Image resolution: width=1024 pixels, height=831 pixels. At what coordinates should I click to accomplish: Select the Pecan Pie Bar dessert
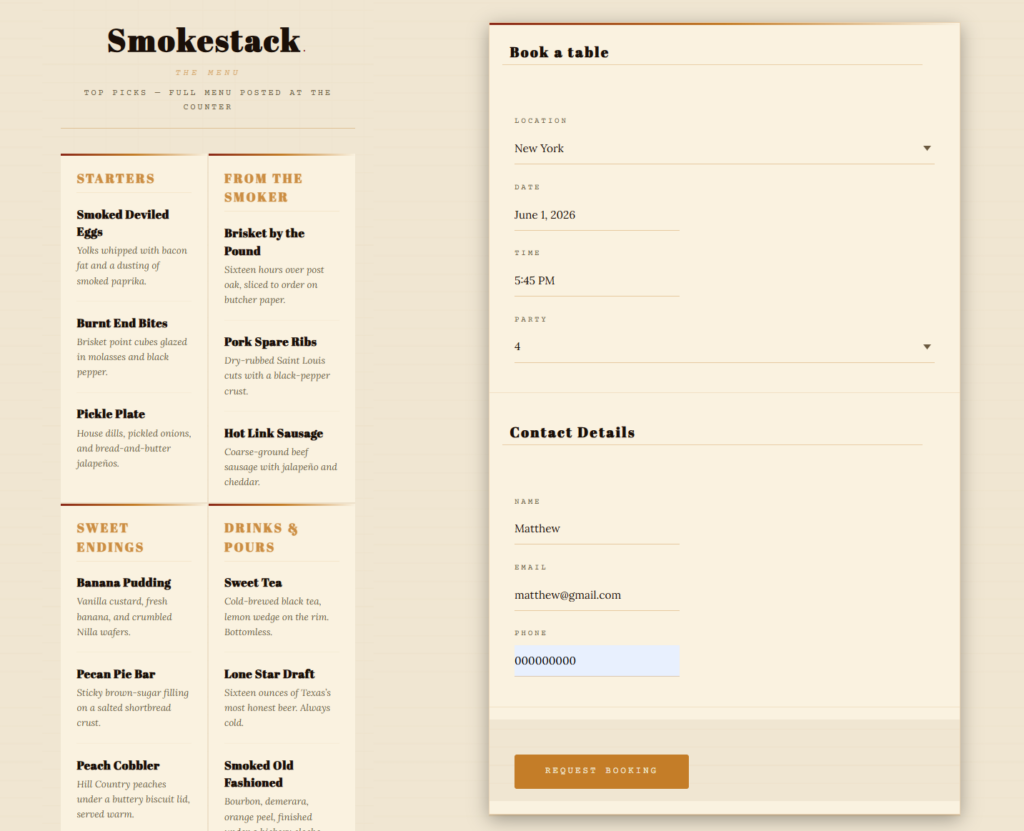pos(116,674)
